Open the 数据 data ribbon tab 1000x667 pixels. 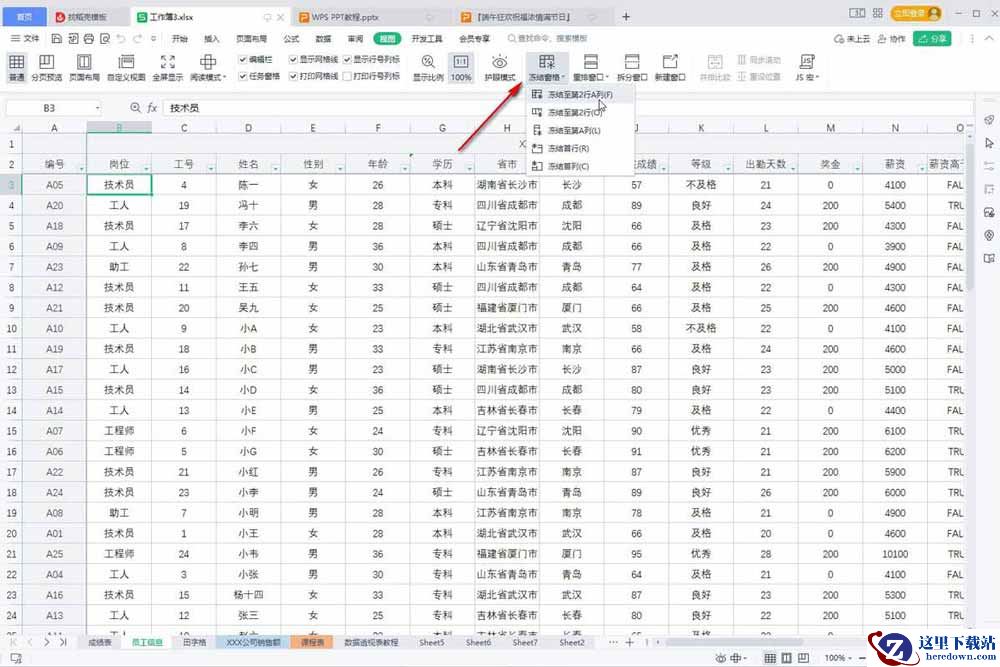[x=323, y=39]
